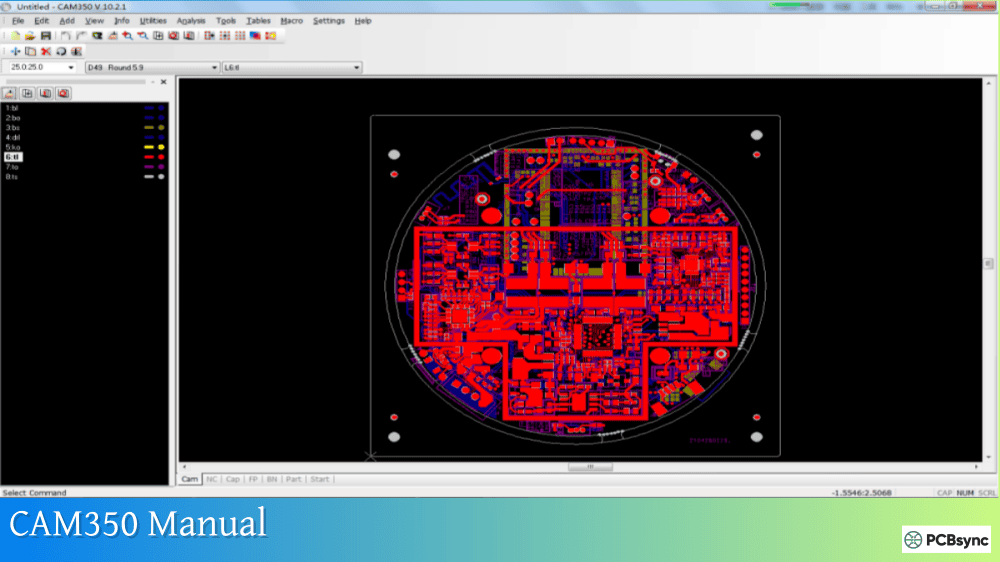Viewport: 1000px width, 562px height.
Task: Toggle yellow flash dot for layer 5:ko
Action: click(x=161, y=147)
